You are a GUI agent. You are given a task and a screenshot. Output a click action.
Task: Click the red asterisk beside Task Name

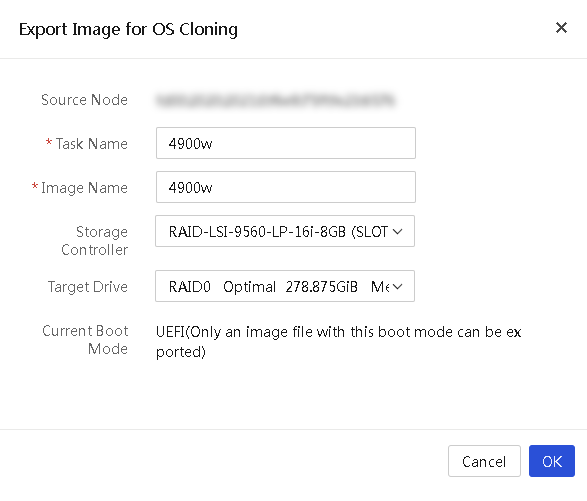point(49,142)
